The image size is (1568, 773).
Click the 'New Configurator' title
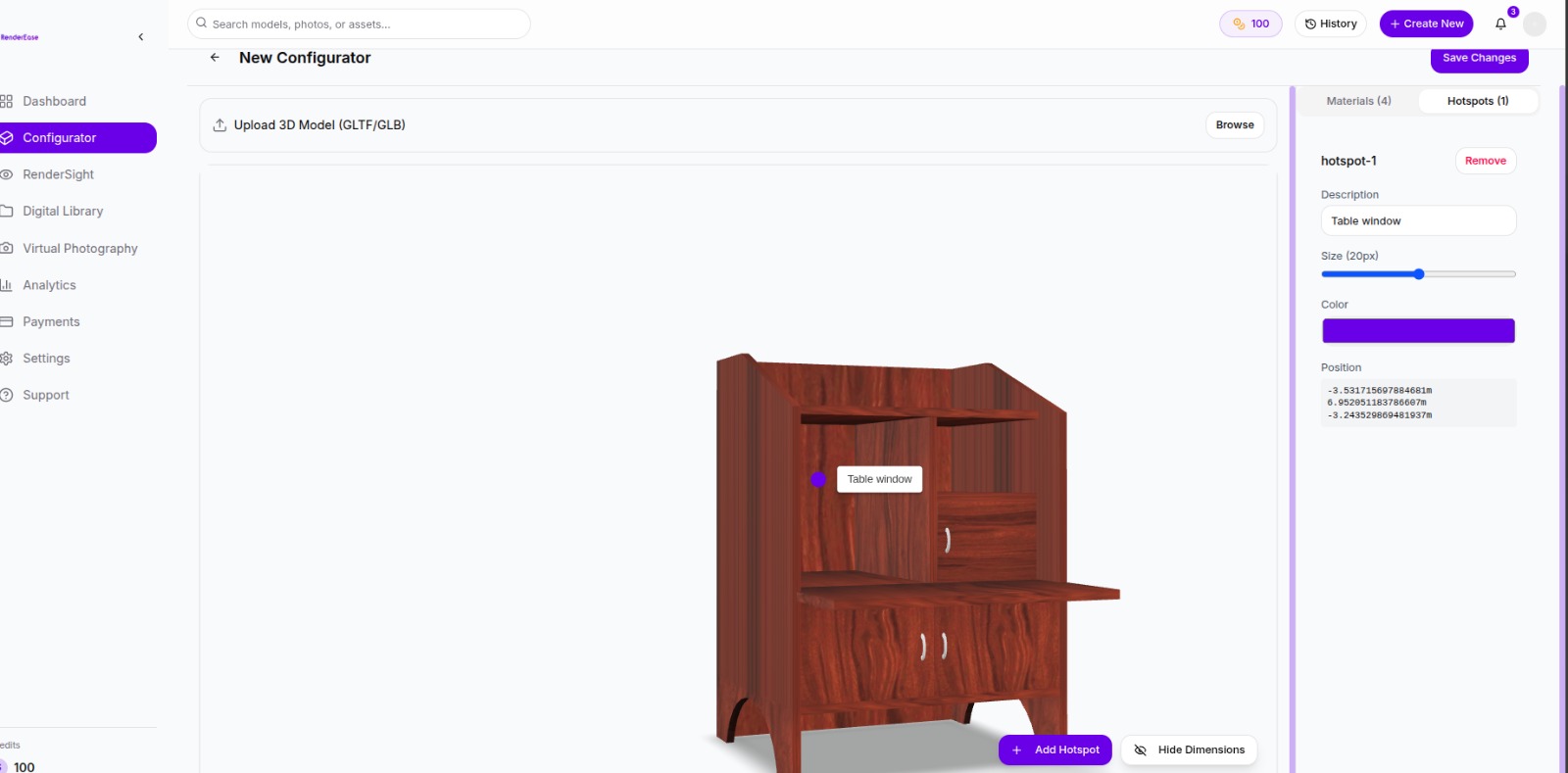(x=305, y=58)
